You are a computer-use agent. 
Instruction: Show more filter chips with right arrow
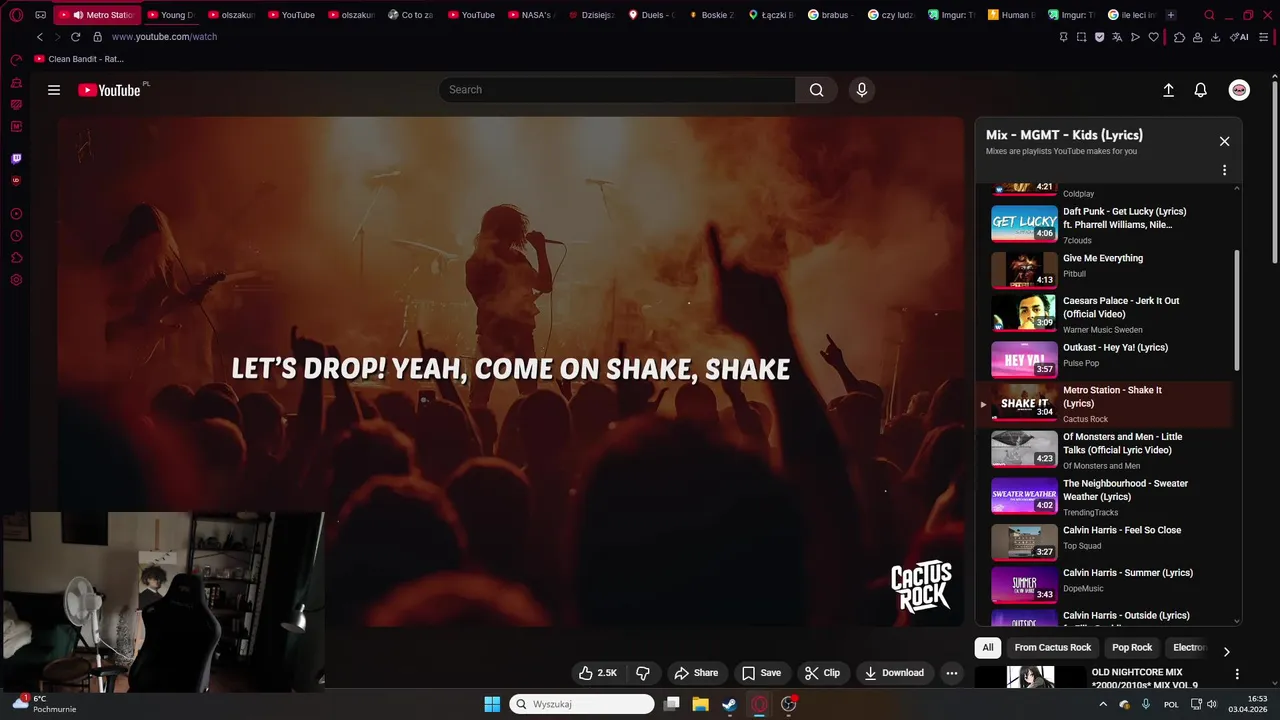coord(1227,651)
